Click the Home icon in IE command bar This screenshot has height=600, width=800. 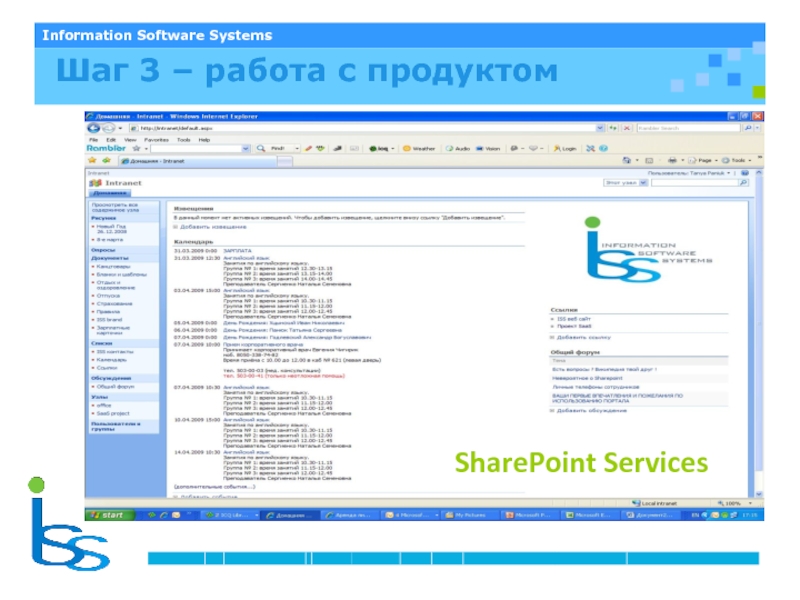(627, 160)
